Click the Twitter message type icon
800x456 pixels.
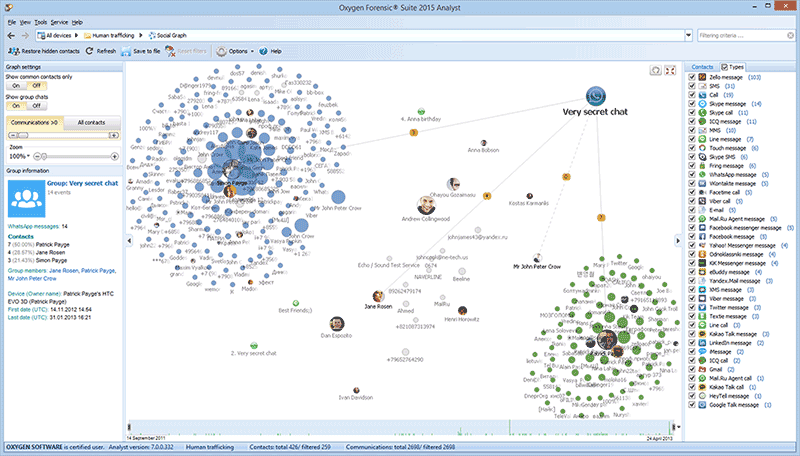pos(702,307)
